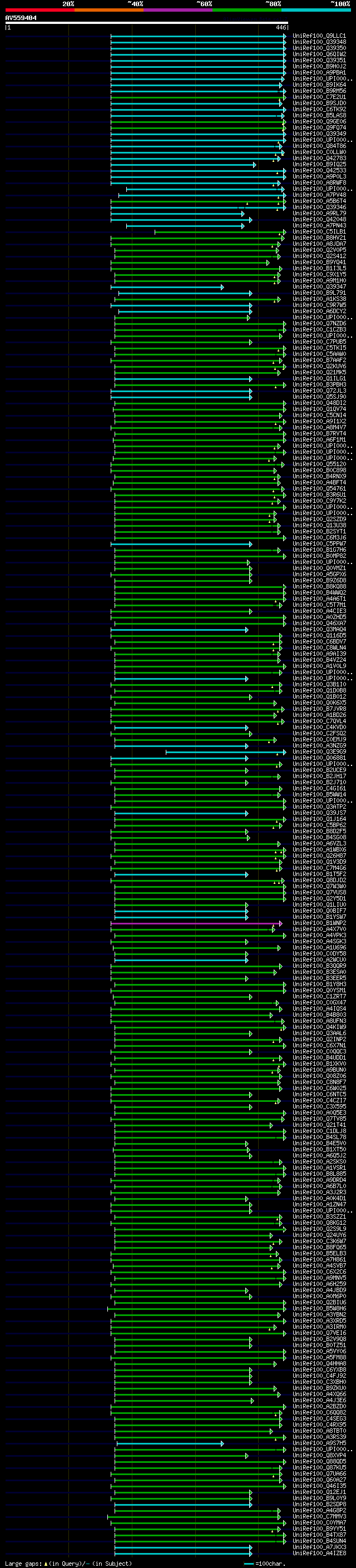Viewport: 356px width, 1568px height.
Task: Select the UniRef100_Q39346 label
Action: tap(319, 207)
